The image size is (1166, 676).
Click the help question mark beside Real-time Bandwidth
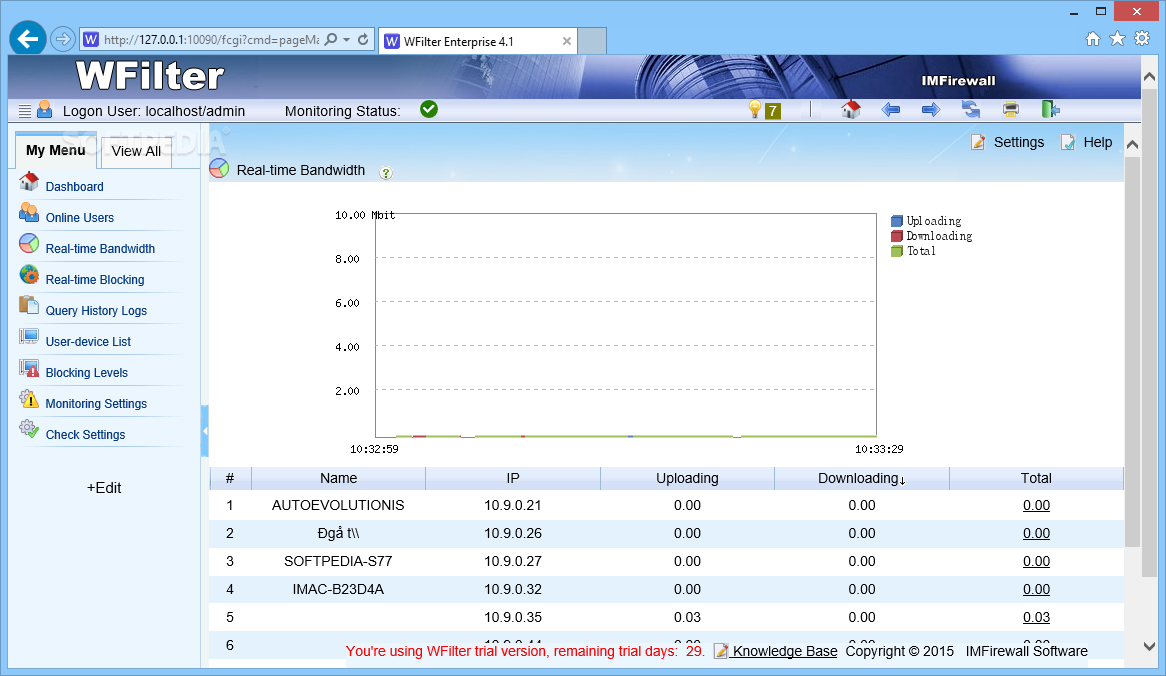pos(385,173)
